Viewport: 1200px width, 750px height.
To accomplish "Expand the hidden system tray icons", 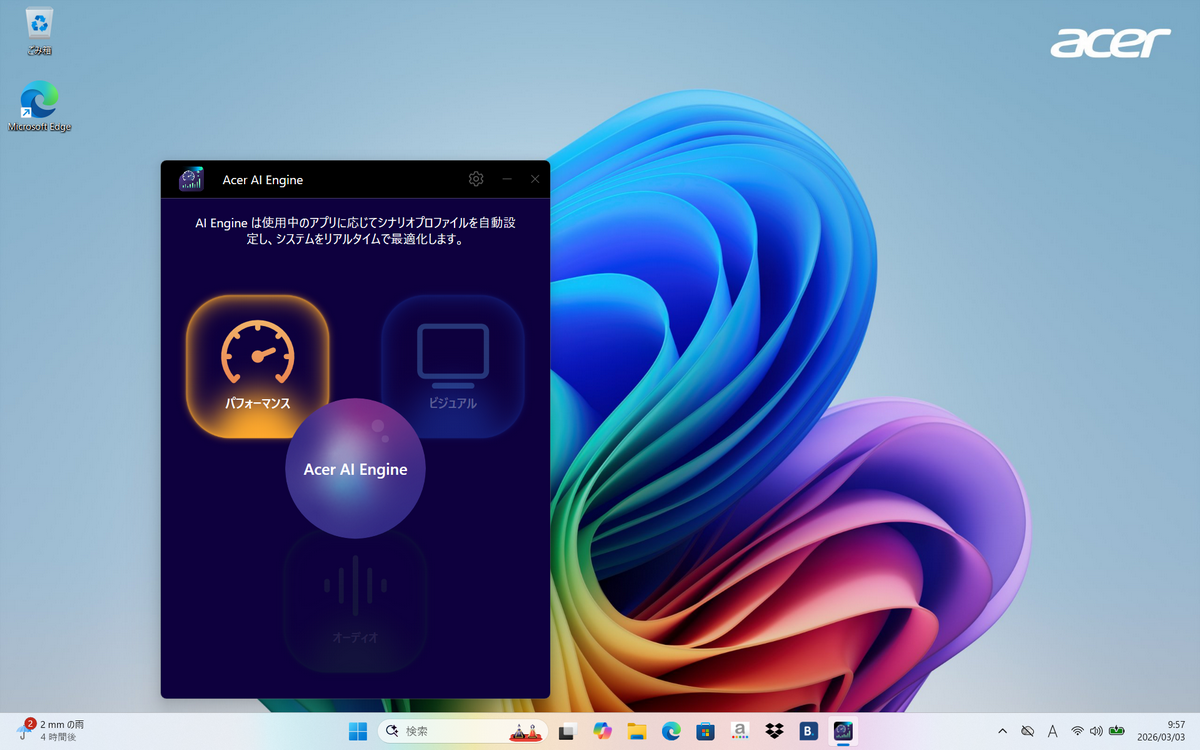I will 1002,731.
